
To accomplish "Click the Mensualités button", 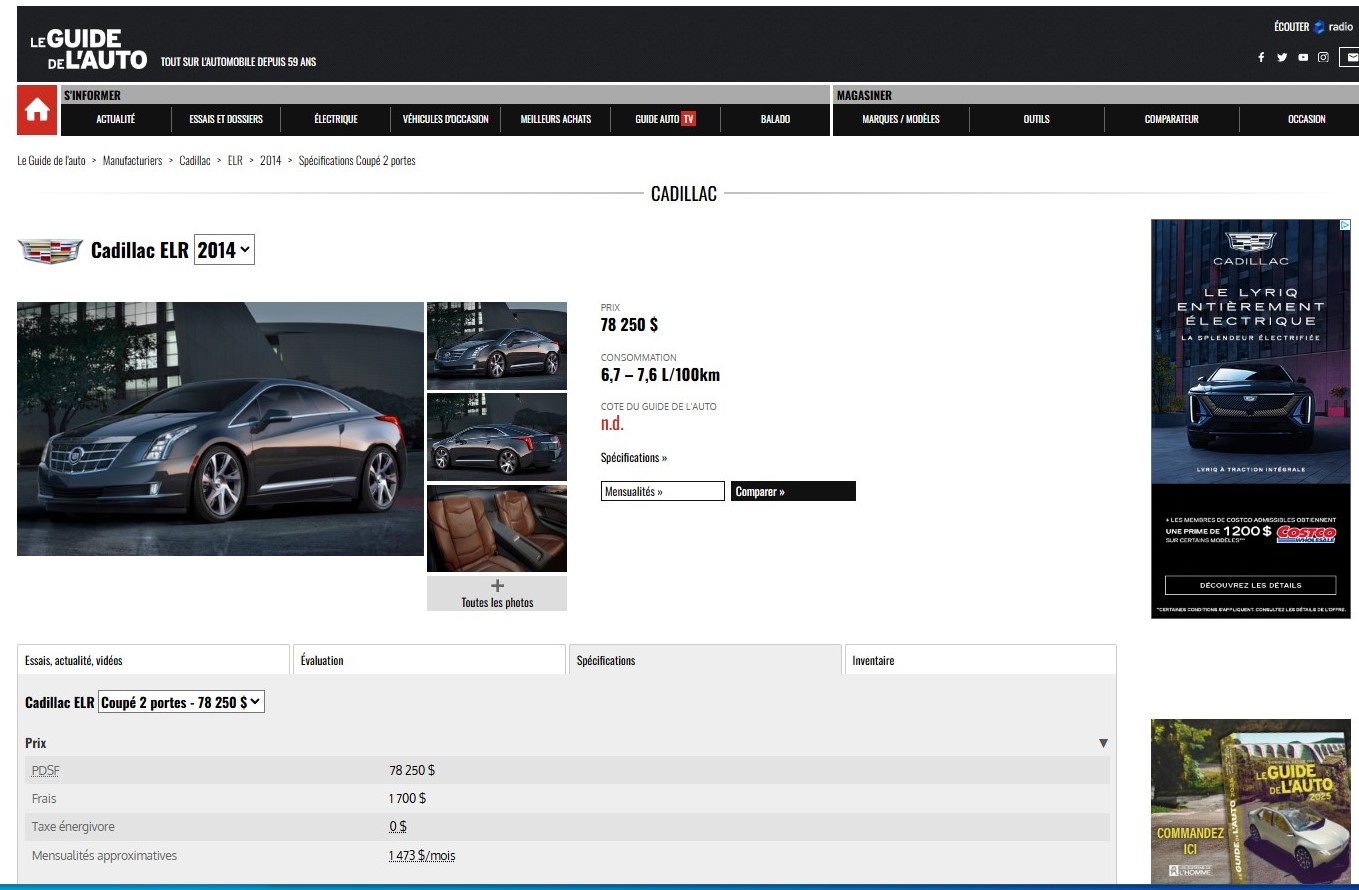I will 662,491.
